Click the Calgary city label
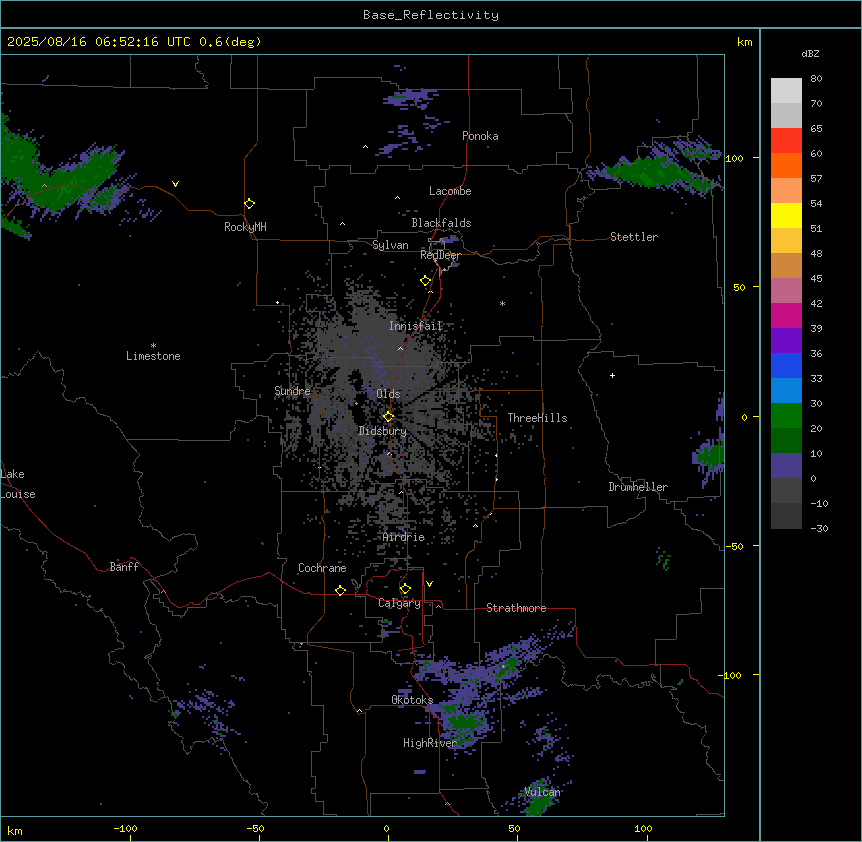This screenshot has height=842, width=862. tap(399, 603)
